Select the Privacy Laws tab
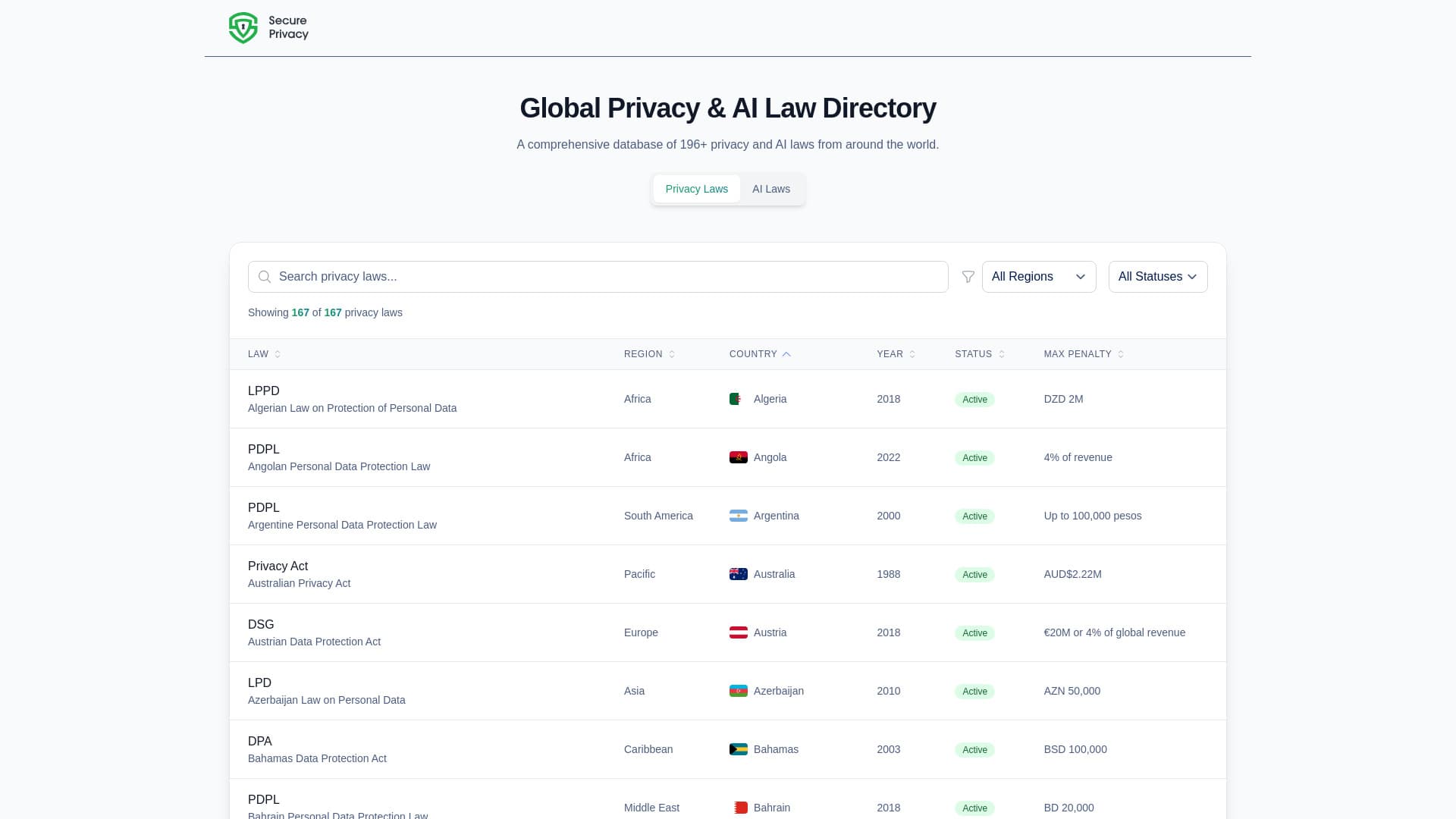 click(696, 189)
